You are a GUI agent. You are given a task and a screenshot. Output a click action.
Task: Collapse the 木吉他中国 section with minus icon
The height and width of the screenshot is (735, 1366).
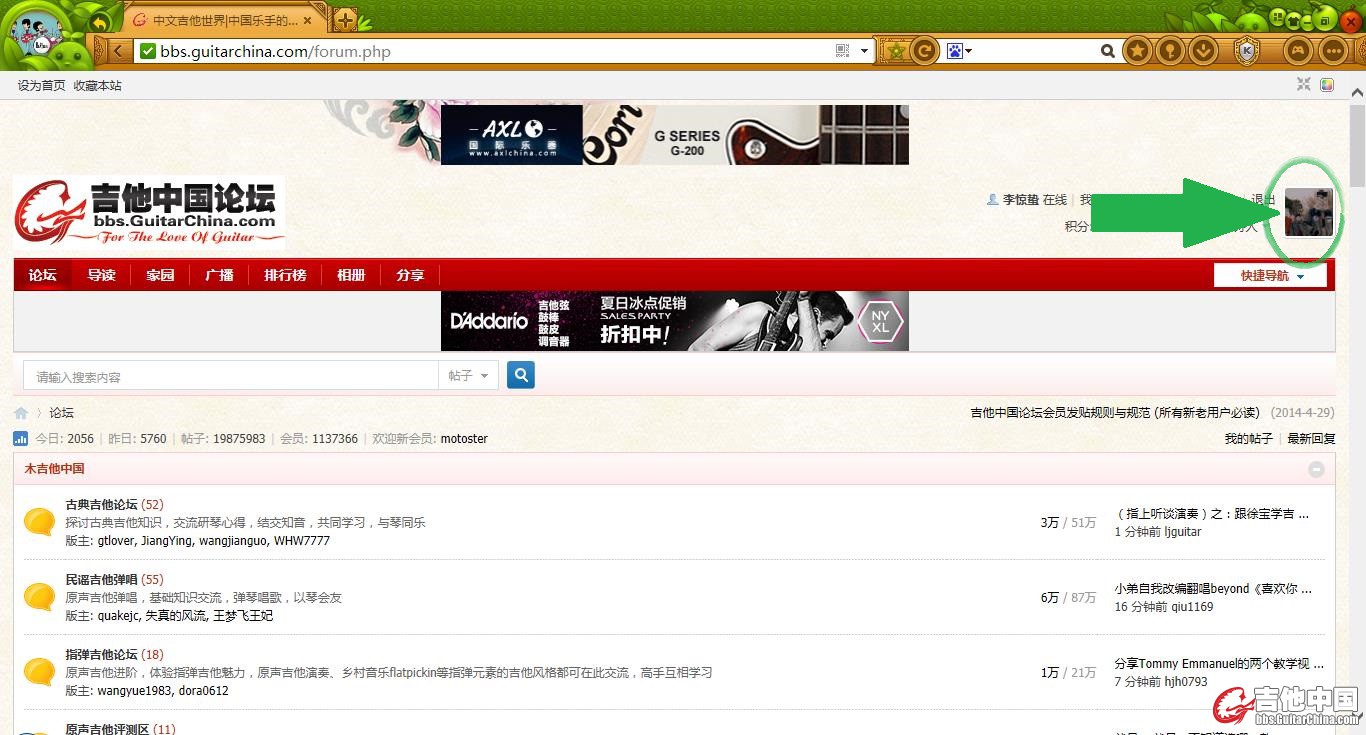1317,469
